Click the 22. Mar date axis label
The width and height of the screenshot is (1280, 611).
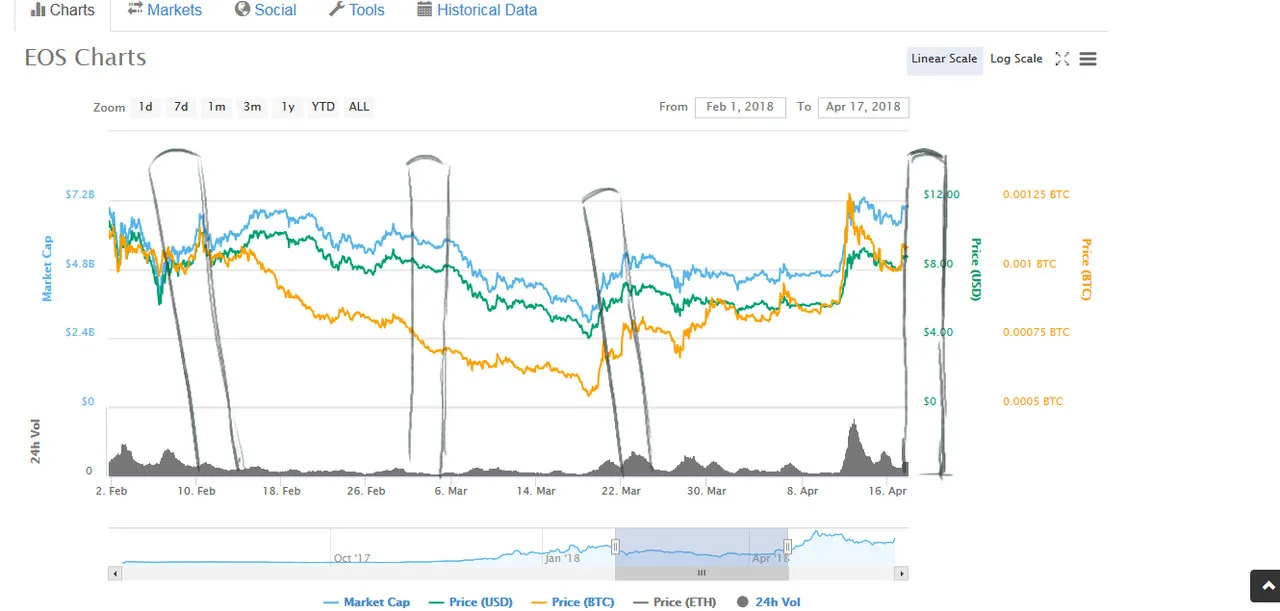[620, 491]
